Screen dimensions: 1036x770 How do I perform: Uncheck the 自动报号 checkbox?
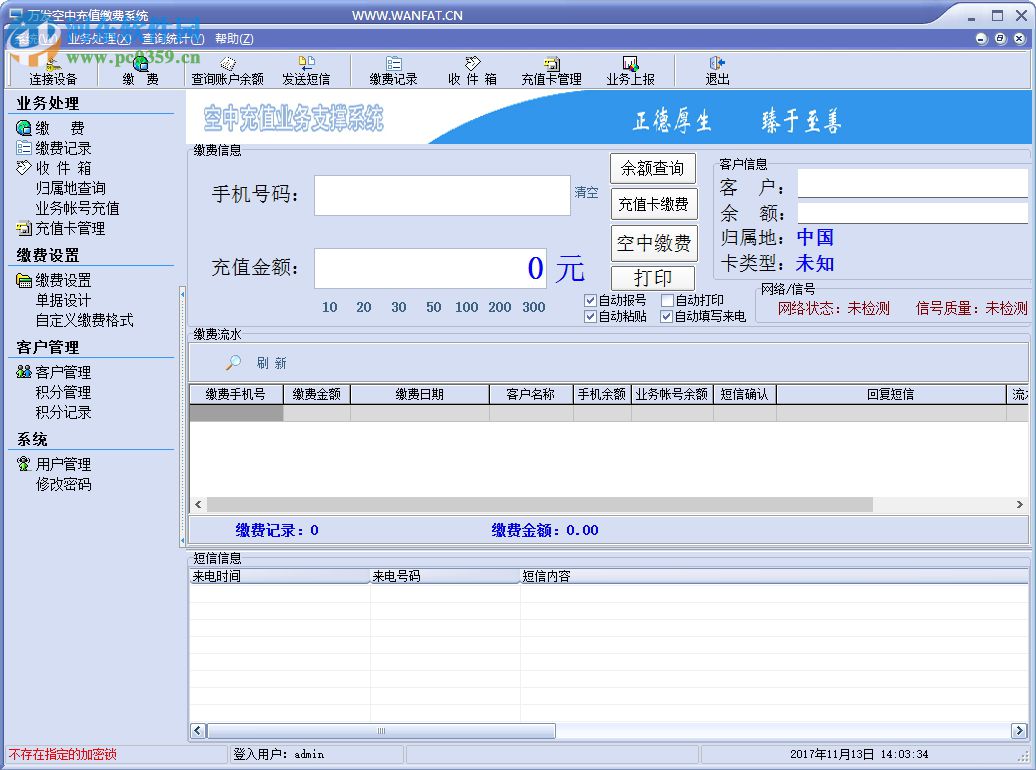(x=590, y=299)
